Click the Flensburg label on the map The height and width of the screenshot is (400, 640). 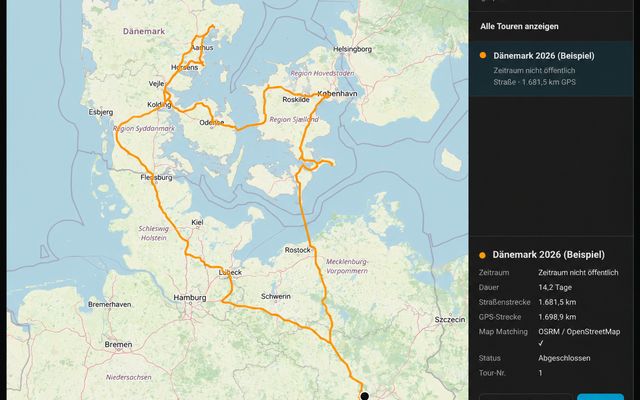tap(156, 178)
